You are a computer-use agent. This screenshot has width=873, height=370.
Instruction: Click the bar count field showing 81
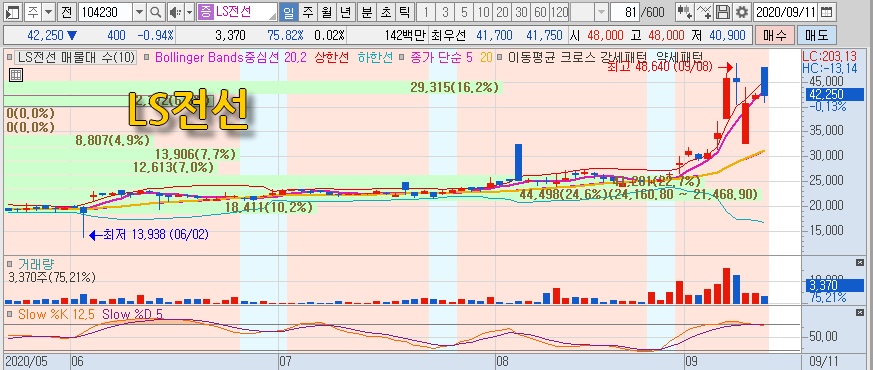[x=625, y=12]
